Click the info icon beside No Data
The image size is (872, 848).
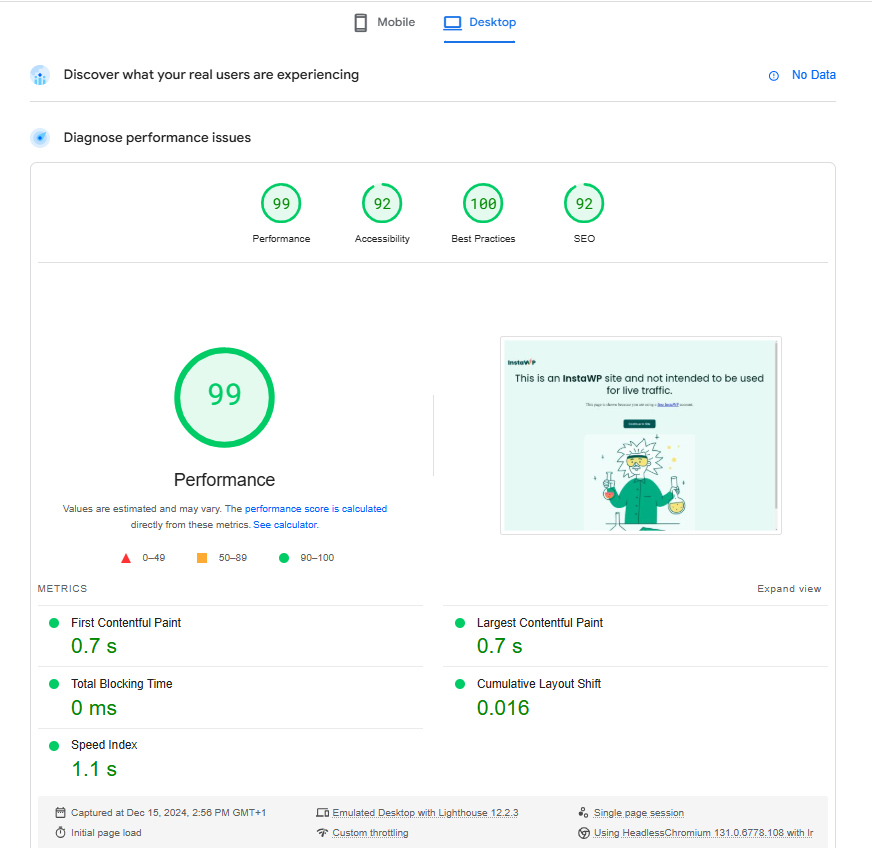pos(773,76)
